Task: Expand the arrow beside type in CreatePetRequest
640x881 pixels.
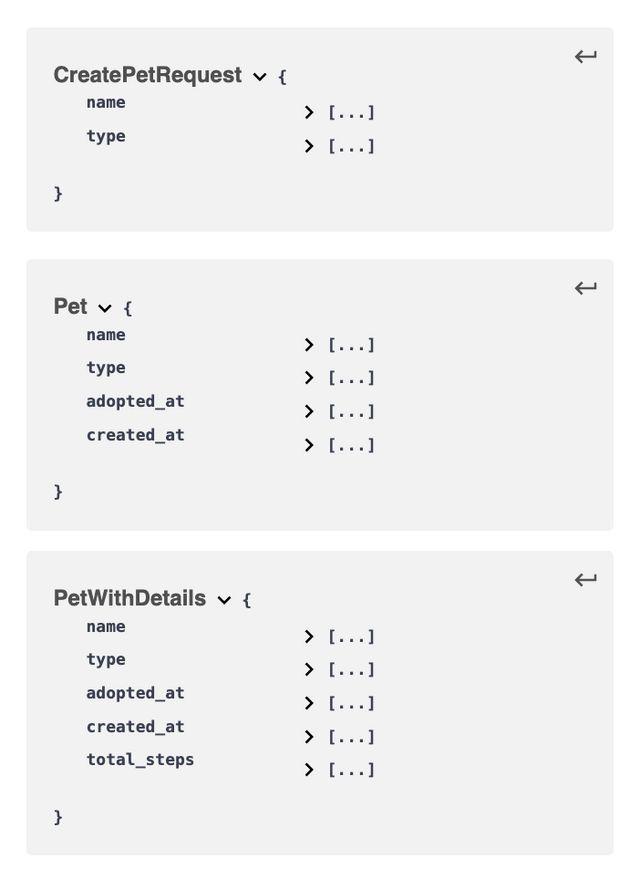Action: tap(308, 146)
